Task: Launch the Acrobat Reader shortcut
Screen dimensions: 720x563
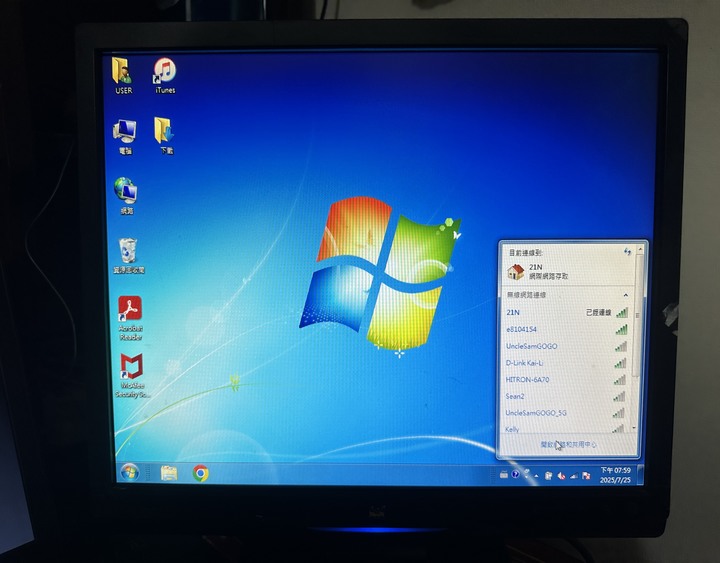Action: tap(130, 318)
